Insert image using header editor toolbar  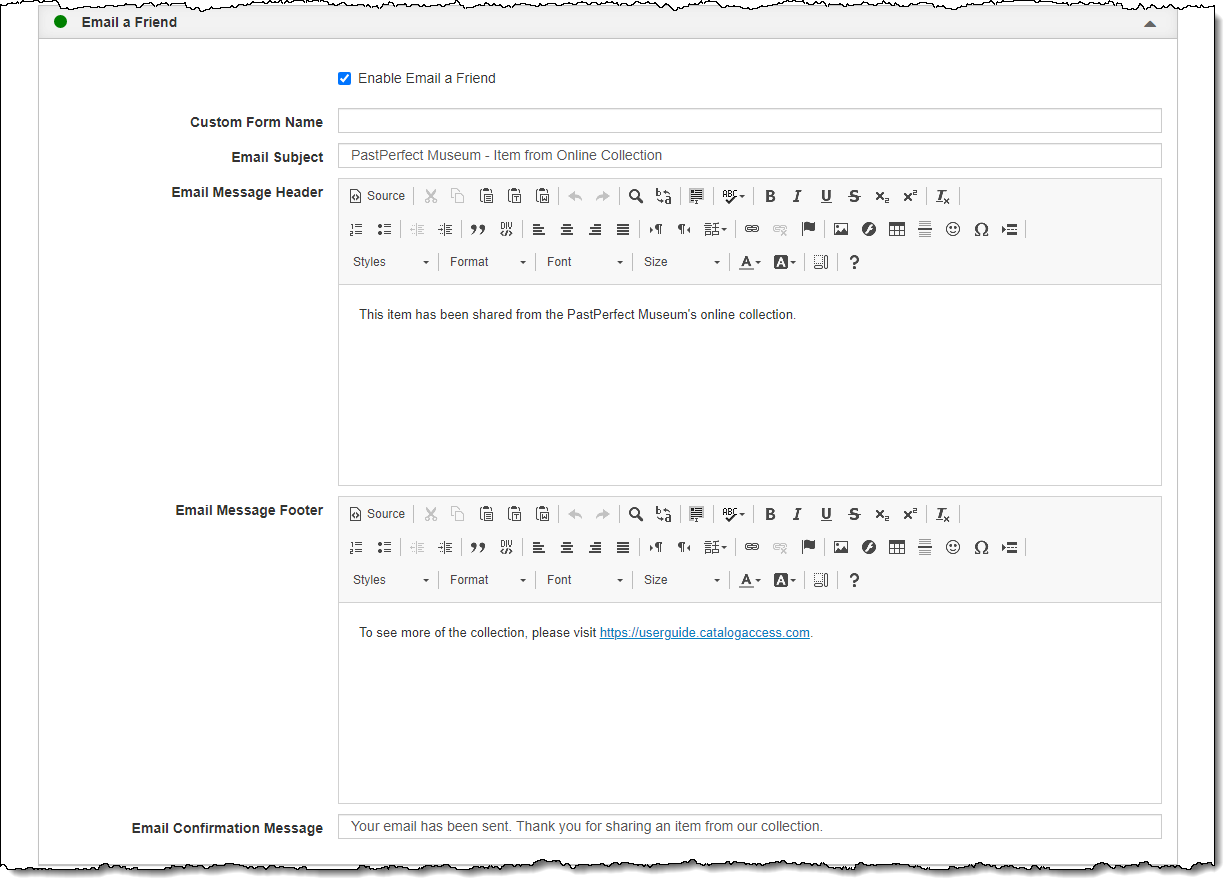841,229
